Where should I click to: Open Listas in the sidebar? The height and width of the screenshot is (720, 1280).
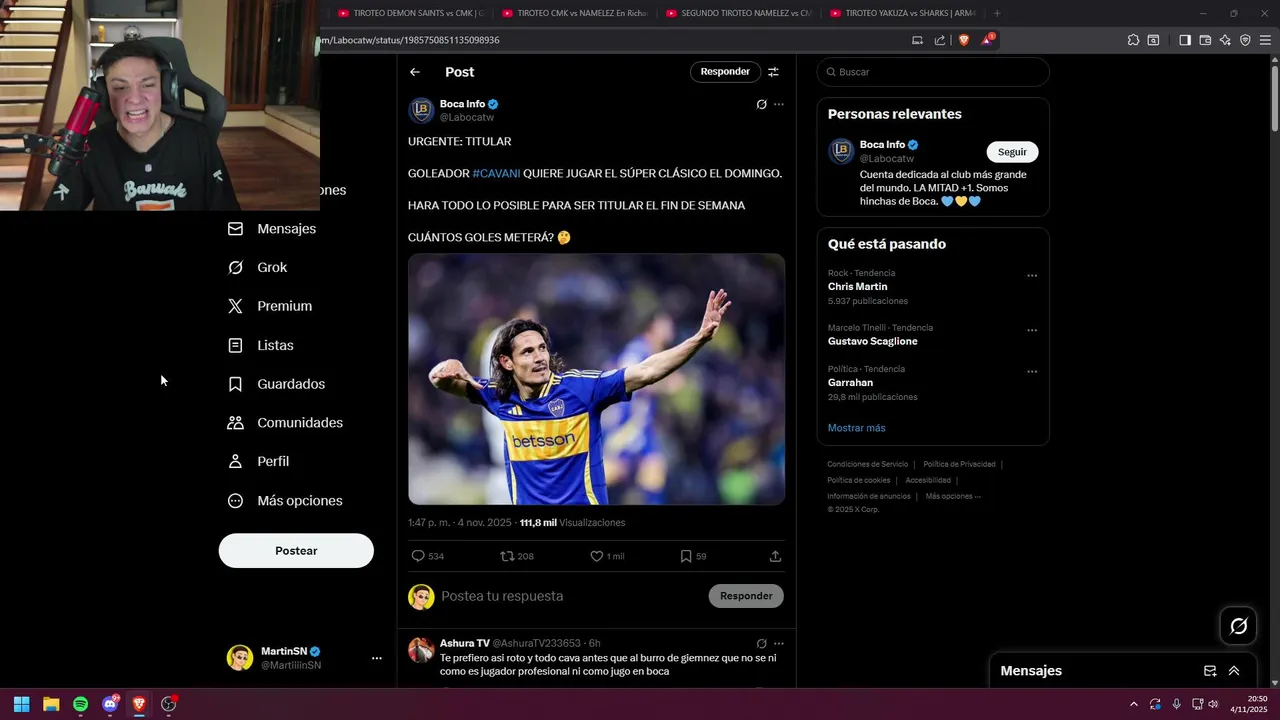[261, 345]
